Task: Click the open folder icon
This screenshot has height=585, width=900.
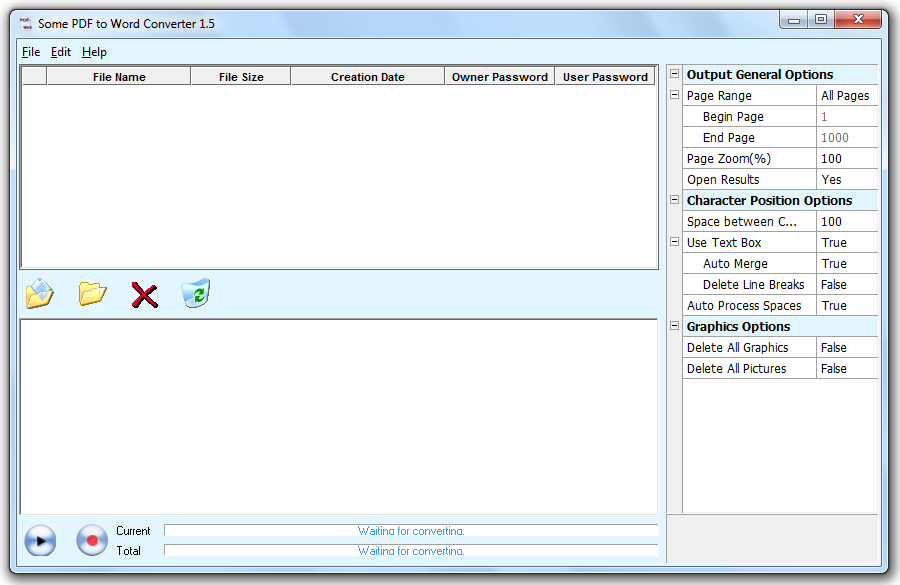Action: [92, 293]
